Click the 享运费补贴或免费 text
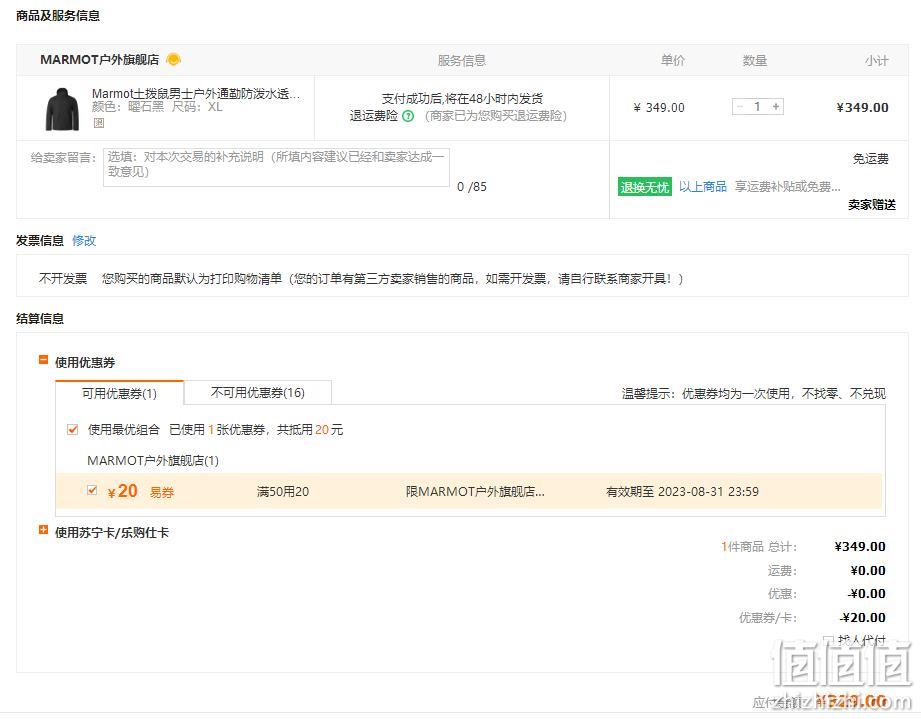This screenshot has width=921, height=719. [788, 186]
